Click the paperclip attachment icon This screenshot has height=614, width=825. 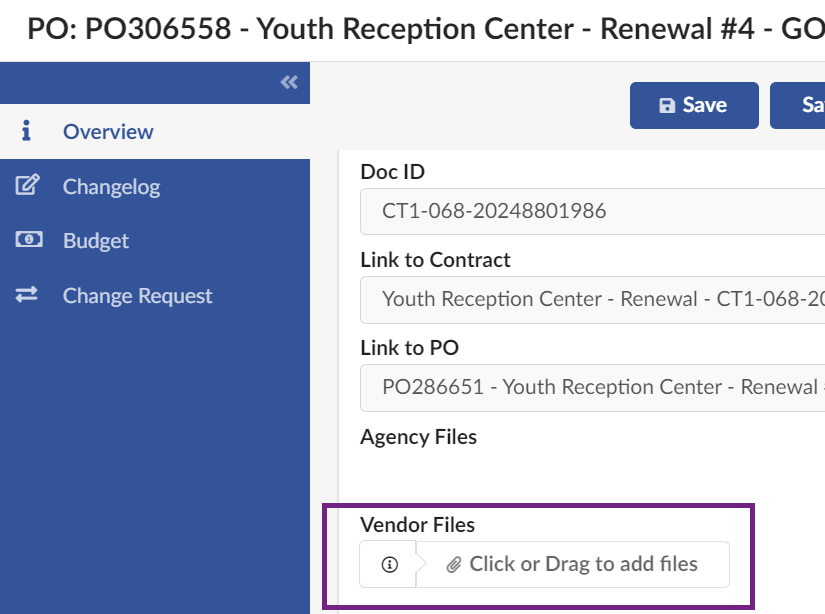click(x=453, y=565)
